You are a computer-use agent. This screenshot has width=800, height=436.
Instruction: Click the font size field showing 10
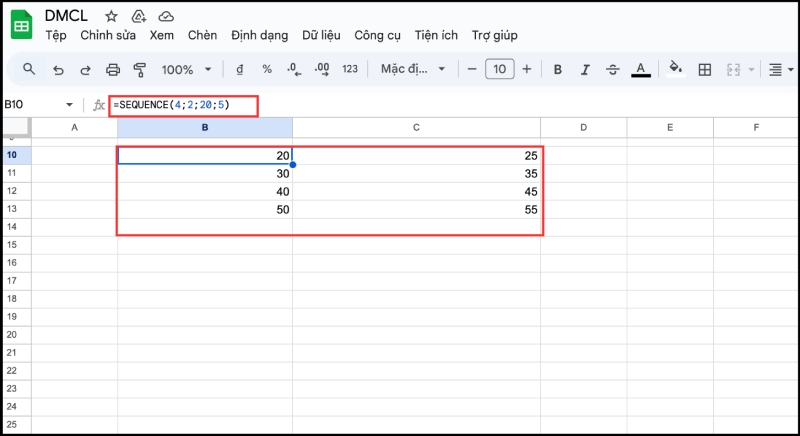click(x=499, y=69)
